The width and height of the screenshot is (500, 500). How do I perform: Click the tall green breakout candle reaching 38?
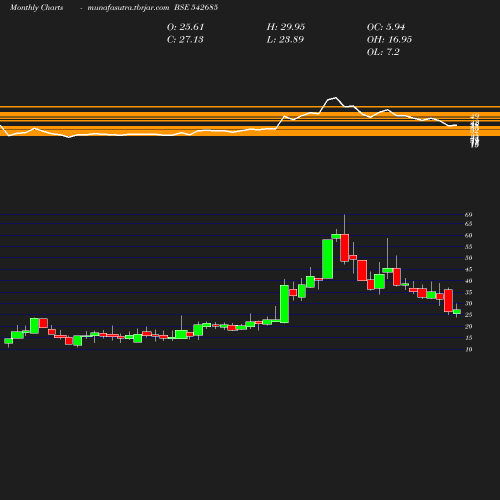284,304
